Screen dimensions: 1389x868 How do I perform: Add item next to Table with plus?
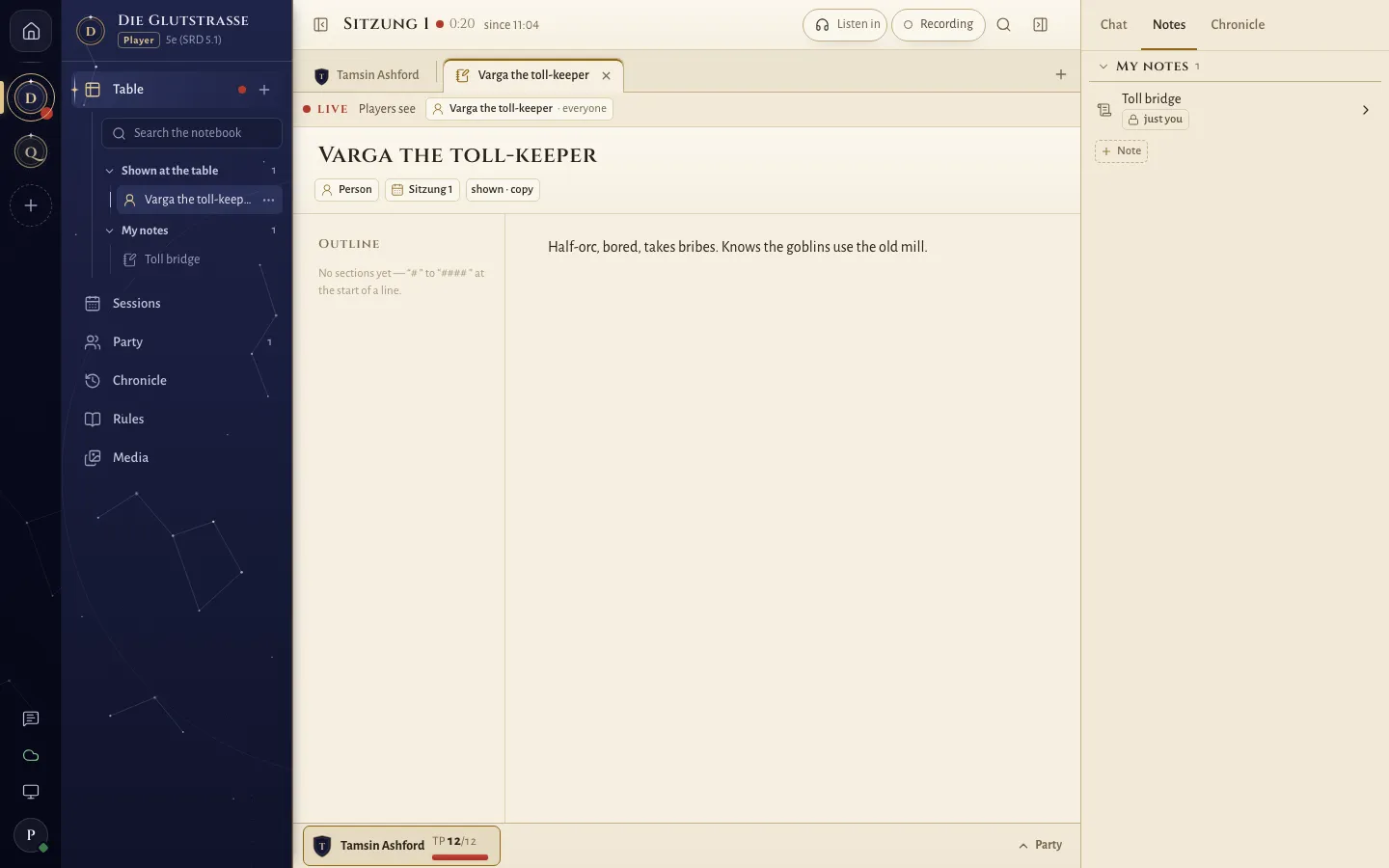pos(264,90)
